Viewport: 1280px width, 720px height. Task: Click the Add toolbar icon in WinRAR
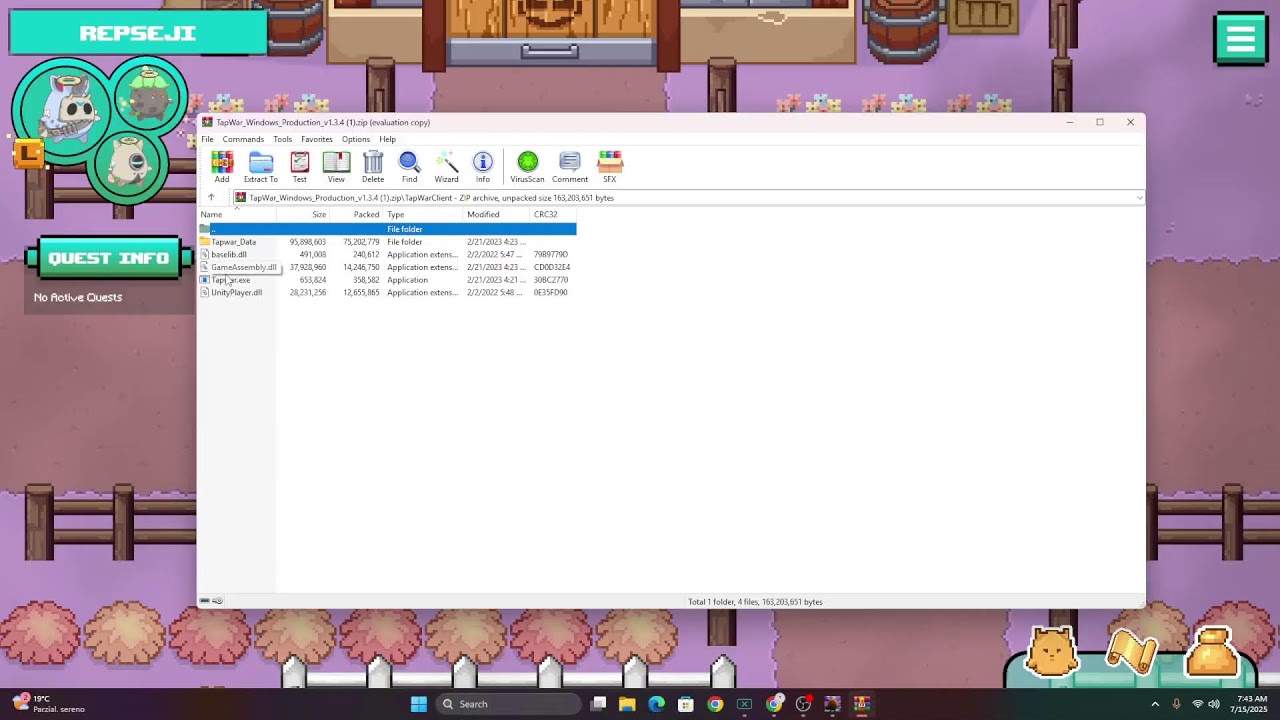(x=222, y=167)
